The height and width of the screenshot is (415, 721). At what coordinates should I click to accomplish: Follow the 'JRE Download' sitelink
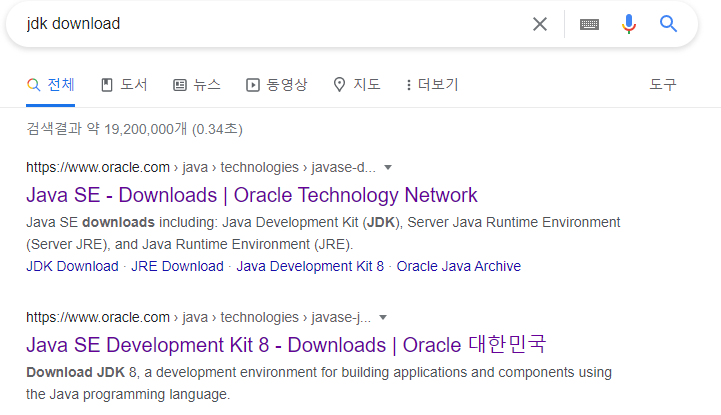pyautogui.click(x=177, y=266)
